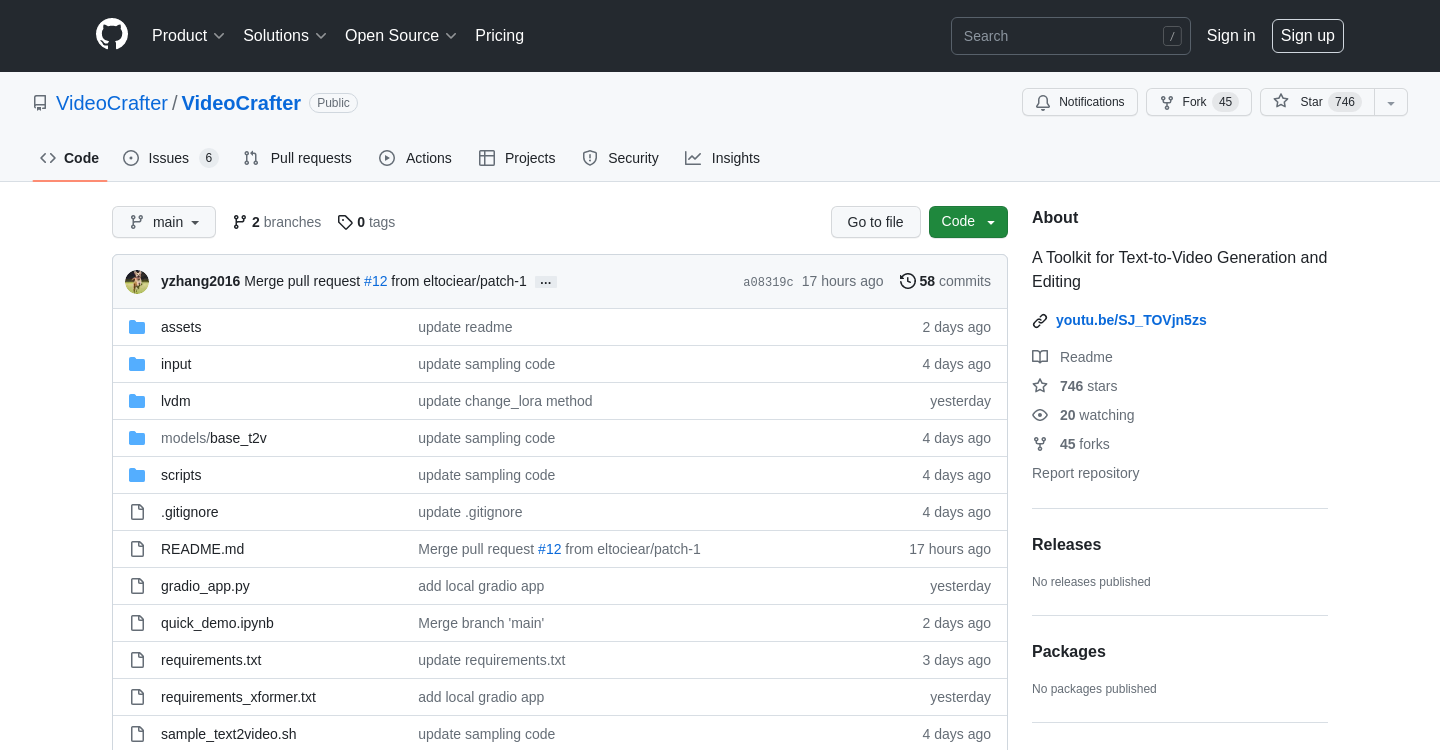Open the Pricing page
Viewport: 1440px width, 750px height.
(x=499, y=36)
